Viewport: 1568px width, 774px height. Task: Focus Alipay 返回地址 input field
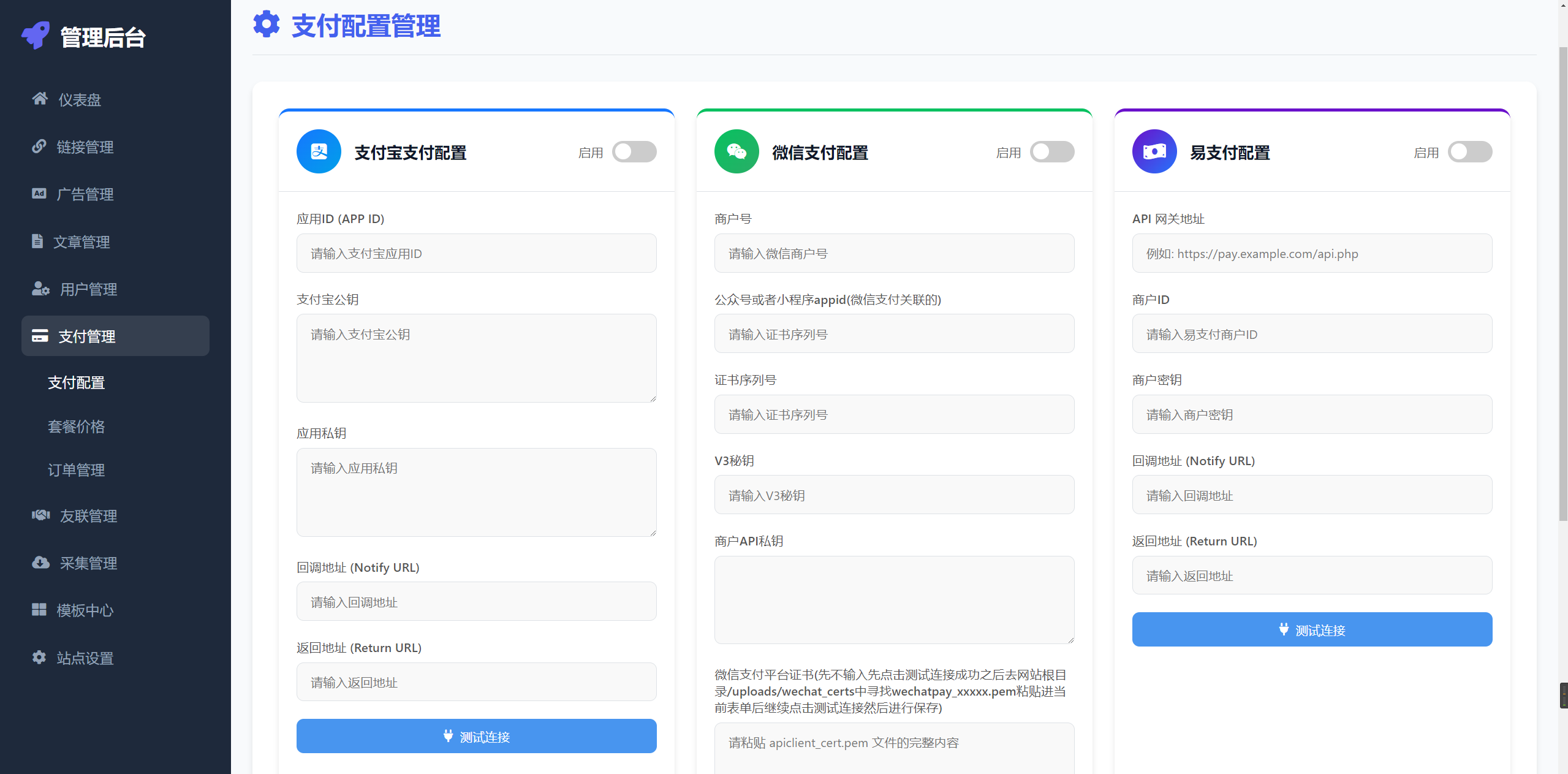477,681
